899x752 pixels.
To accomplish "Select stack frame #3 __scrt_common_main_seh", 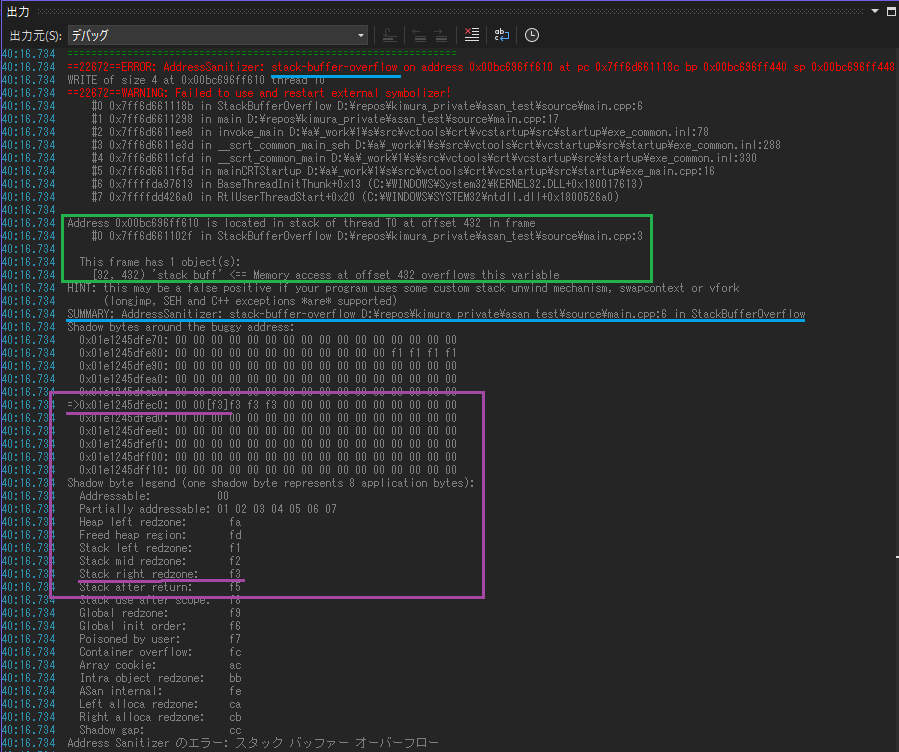I will pos(436,145).
